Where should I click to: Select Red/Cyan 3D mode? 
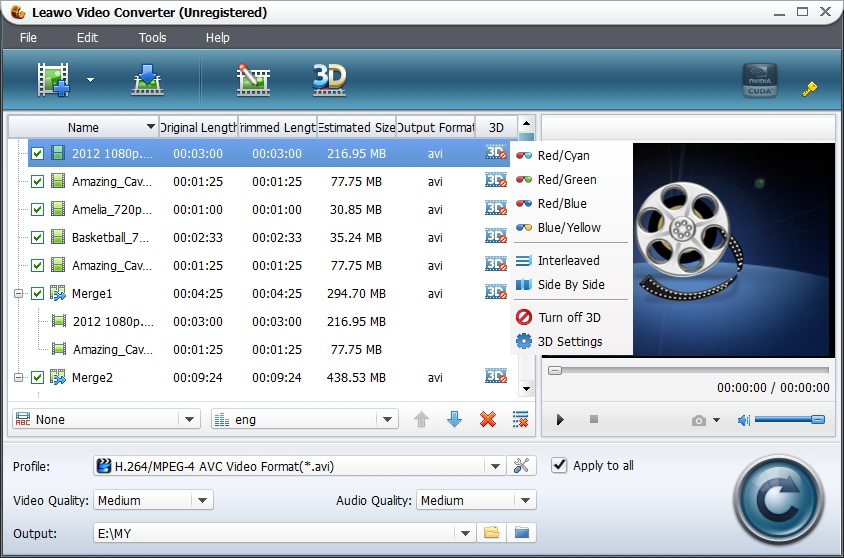click(x=563, y=156)
